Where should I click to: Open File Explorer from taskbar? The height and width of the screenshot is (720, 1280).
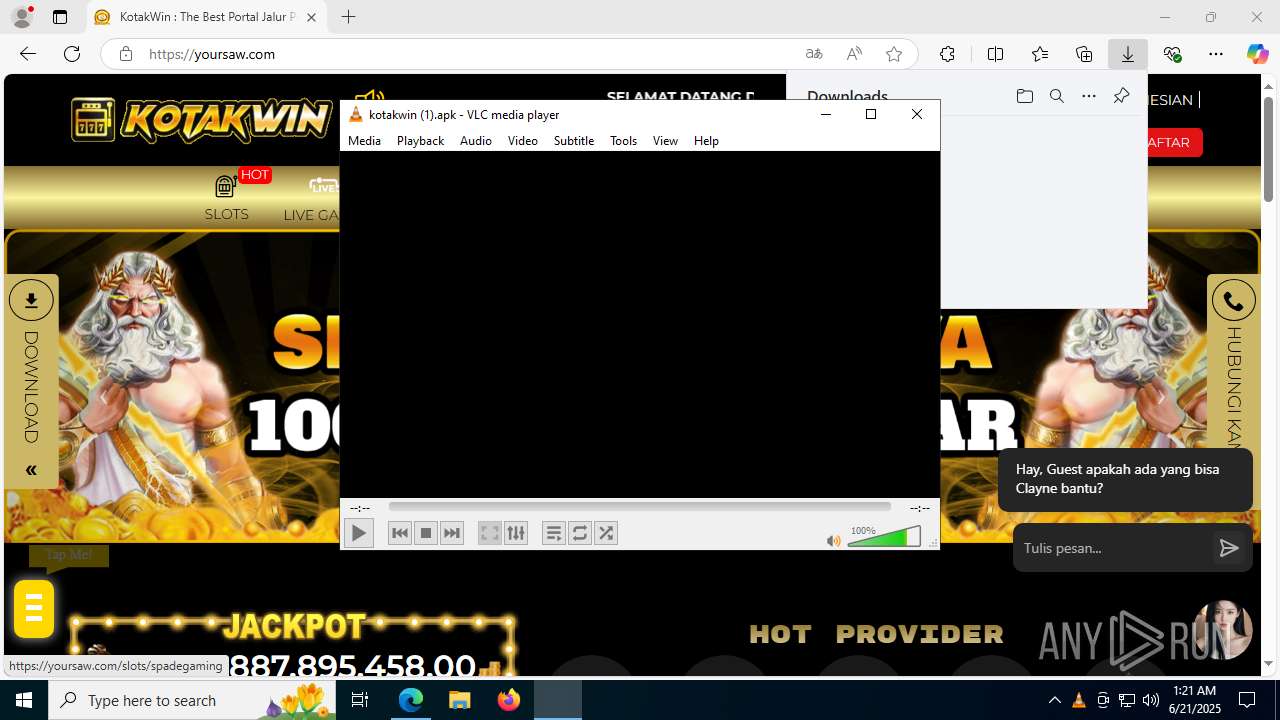point(460,700)
